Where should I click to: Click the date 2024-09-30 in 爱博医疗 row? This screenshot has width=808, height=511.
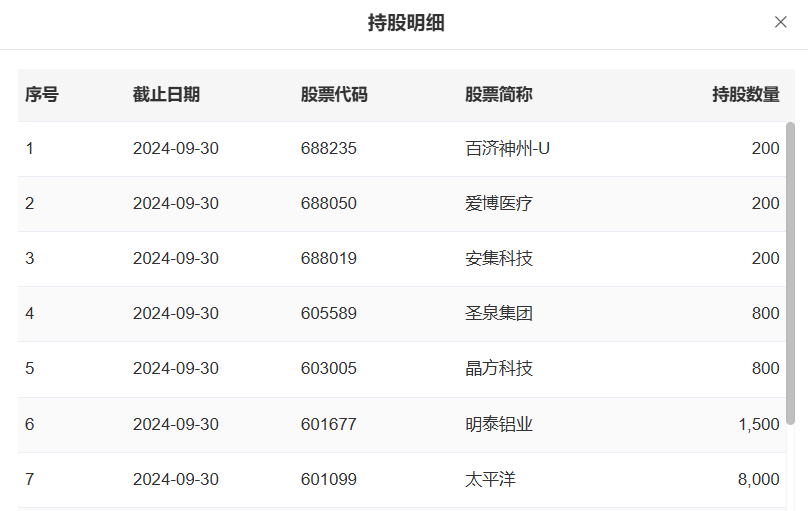coord(176,203)
